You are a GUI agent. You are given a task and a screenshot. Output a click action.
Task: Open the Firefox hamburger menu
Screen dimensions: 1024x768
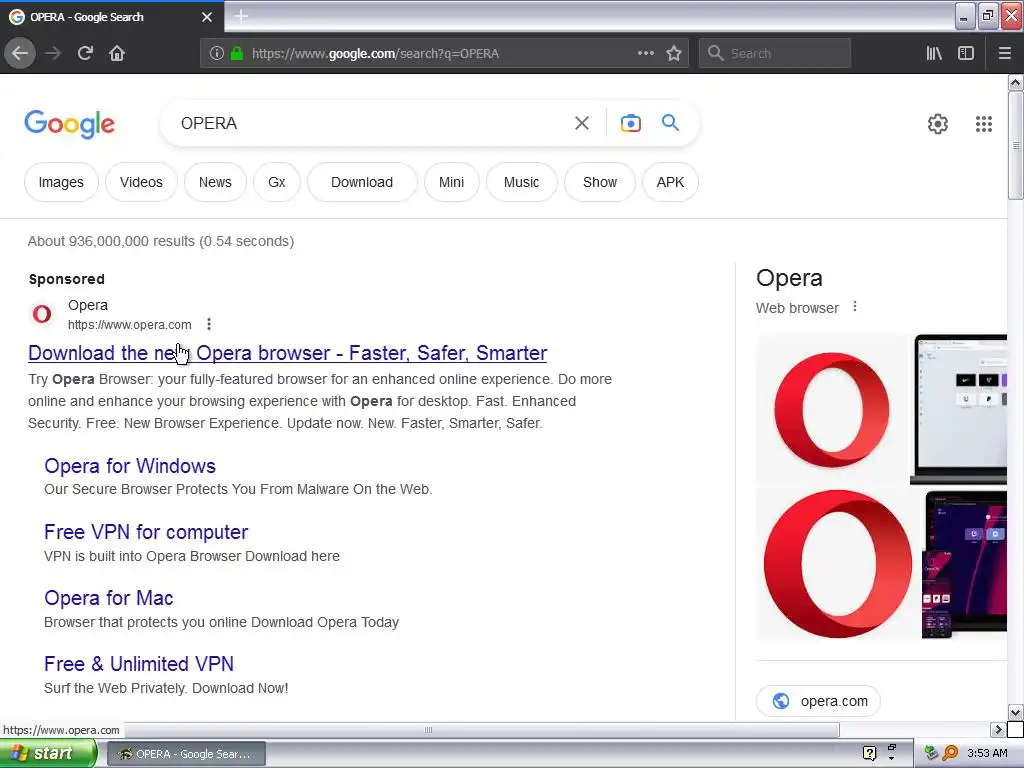1005,54
